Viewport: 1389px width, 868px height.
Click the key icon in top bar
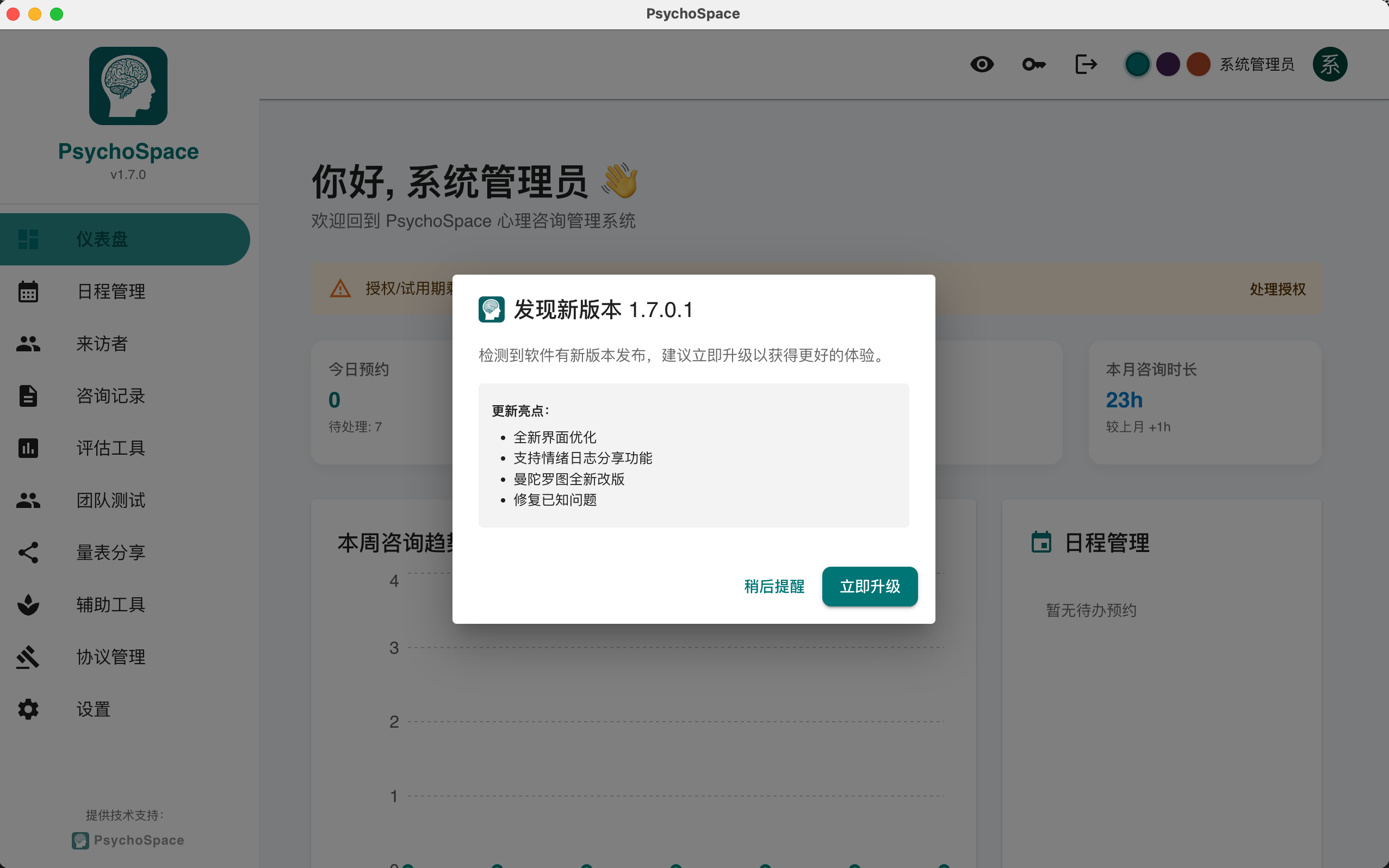coord(1034,64)
